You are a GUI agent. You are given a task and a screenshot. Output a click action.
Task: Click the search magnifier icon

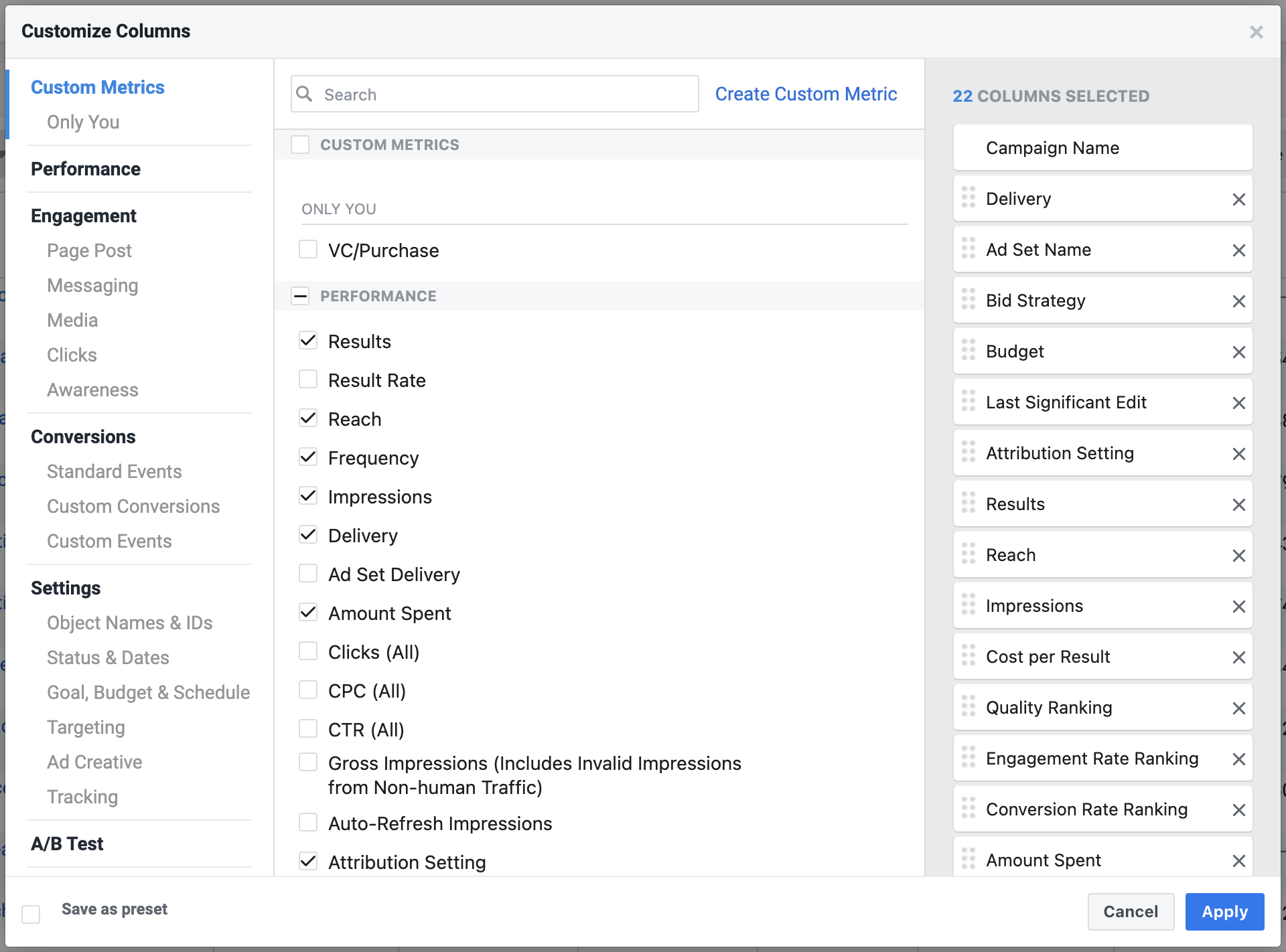(x=305, y=94)
